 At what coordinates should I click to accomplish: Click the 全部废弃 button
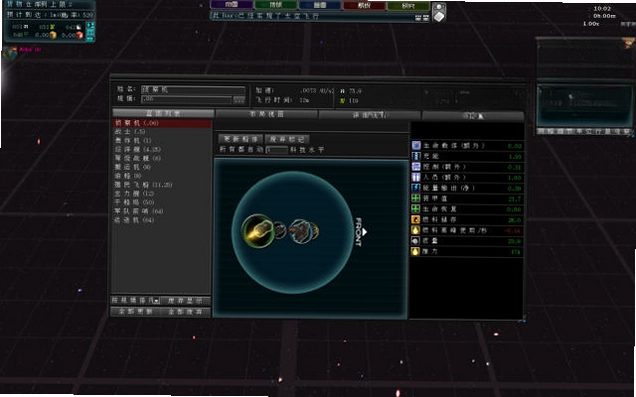(186, 312)
